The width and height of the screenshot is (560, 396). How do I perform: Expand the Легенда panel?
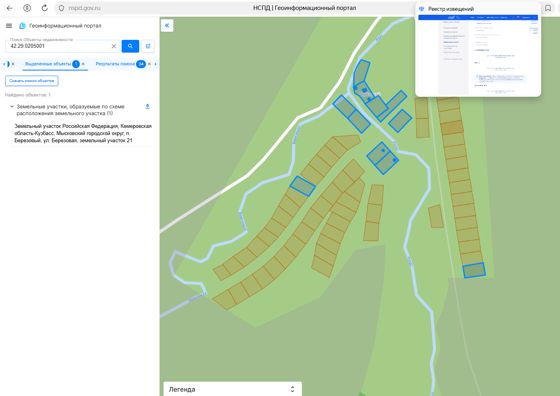[x=232, y=389]
